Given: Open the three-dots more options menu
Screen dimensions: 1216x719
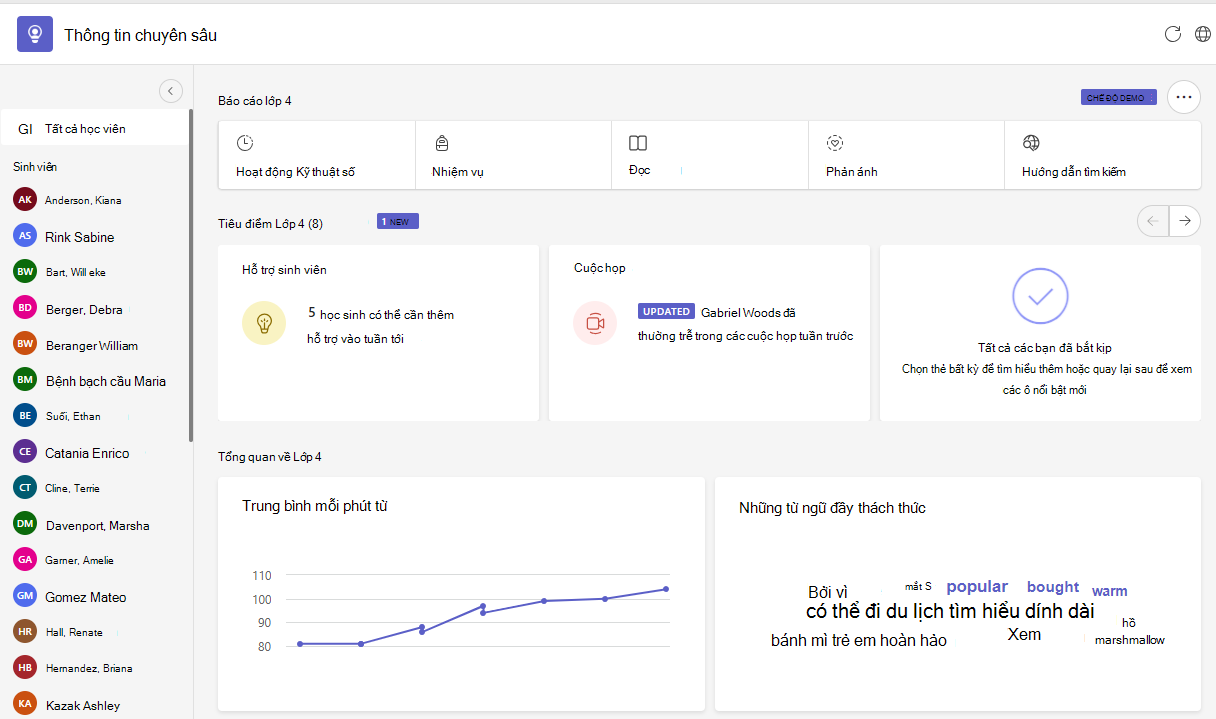Looking at the screenshot, I should point(1184,97).
